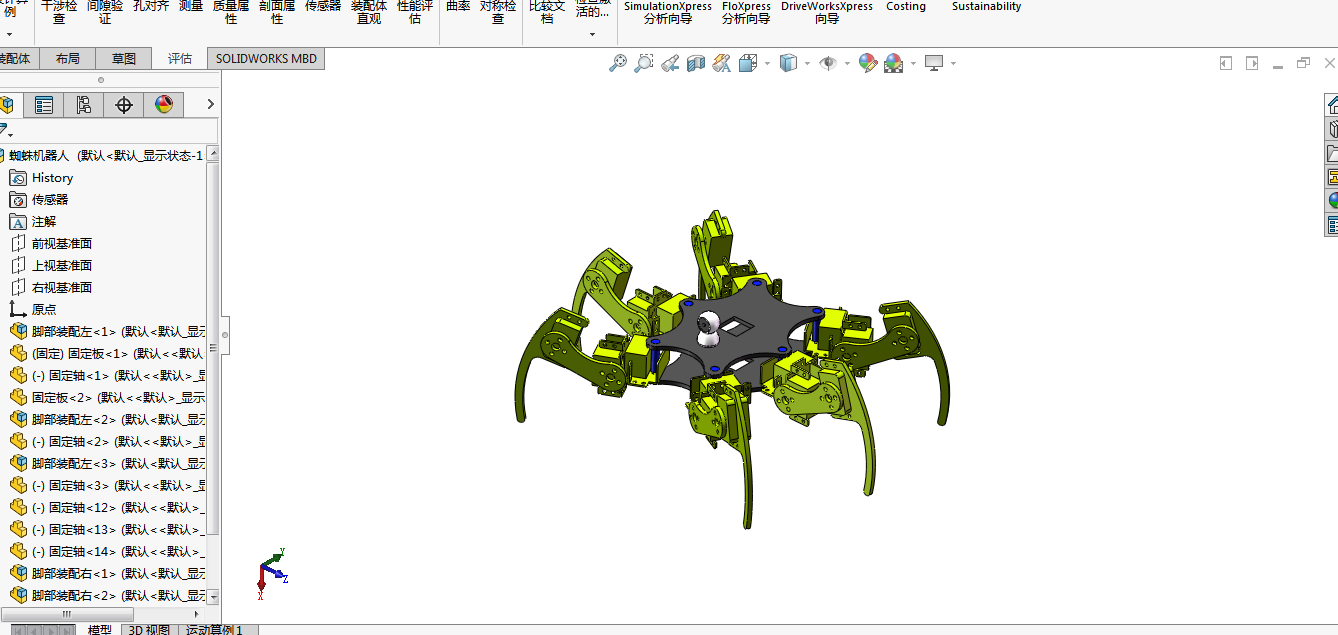
Task: Select 传感器 folder in feature tree
Action: click(50, 199)
